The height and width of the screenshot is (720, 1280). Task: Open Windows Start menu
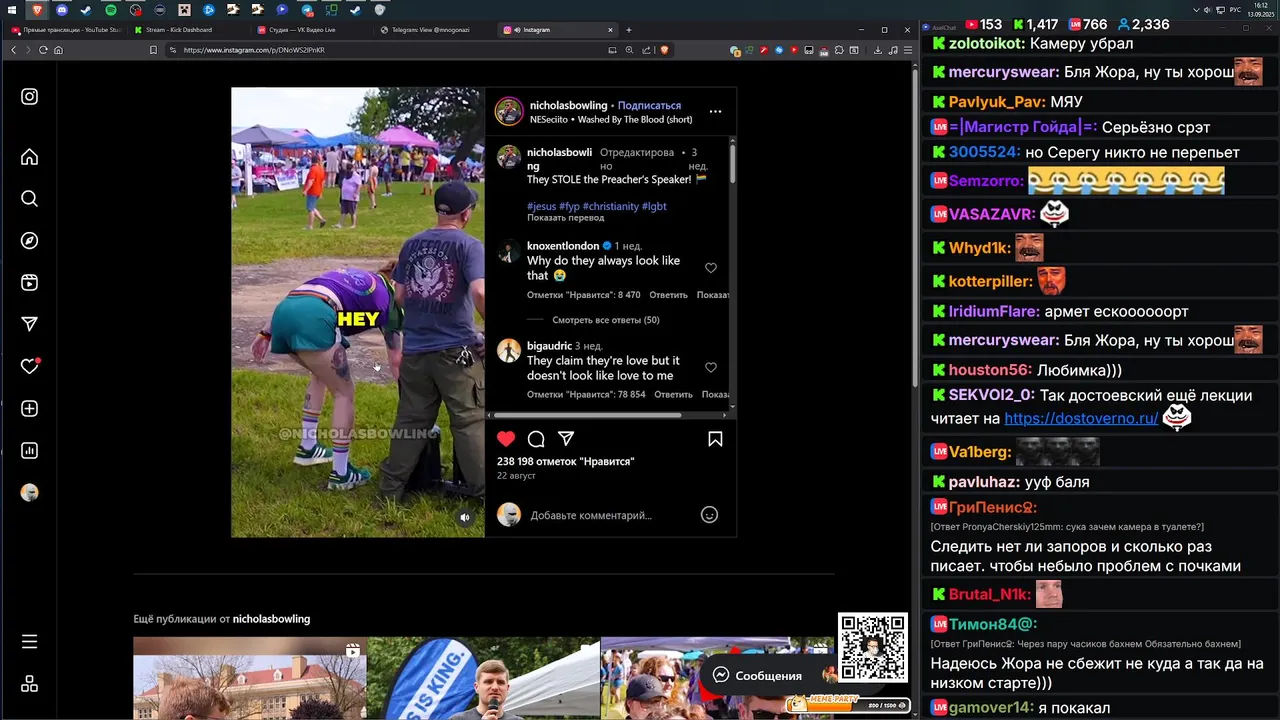pyautogui.click(x=12, y=10)
